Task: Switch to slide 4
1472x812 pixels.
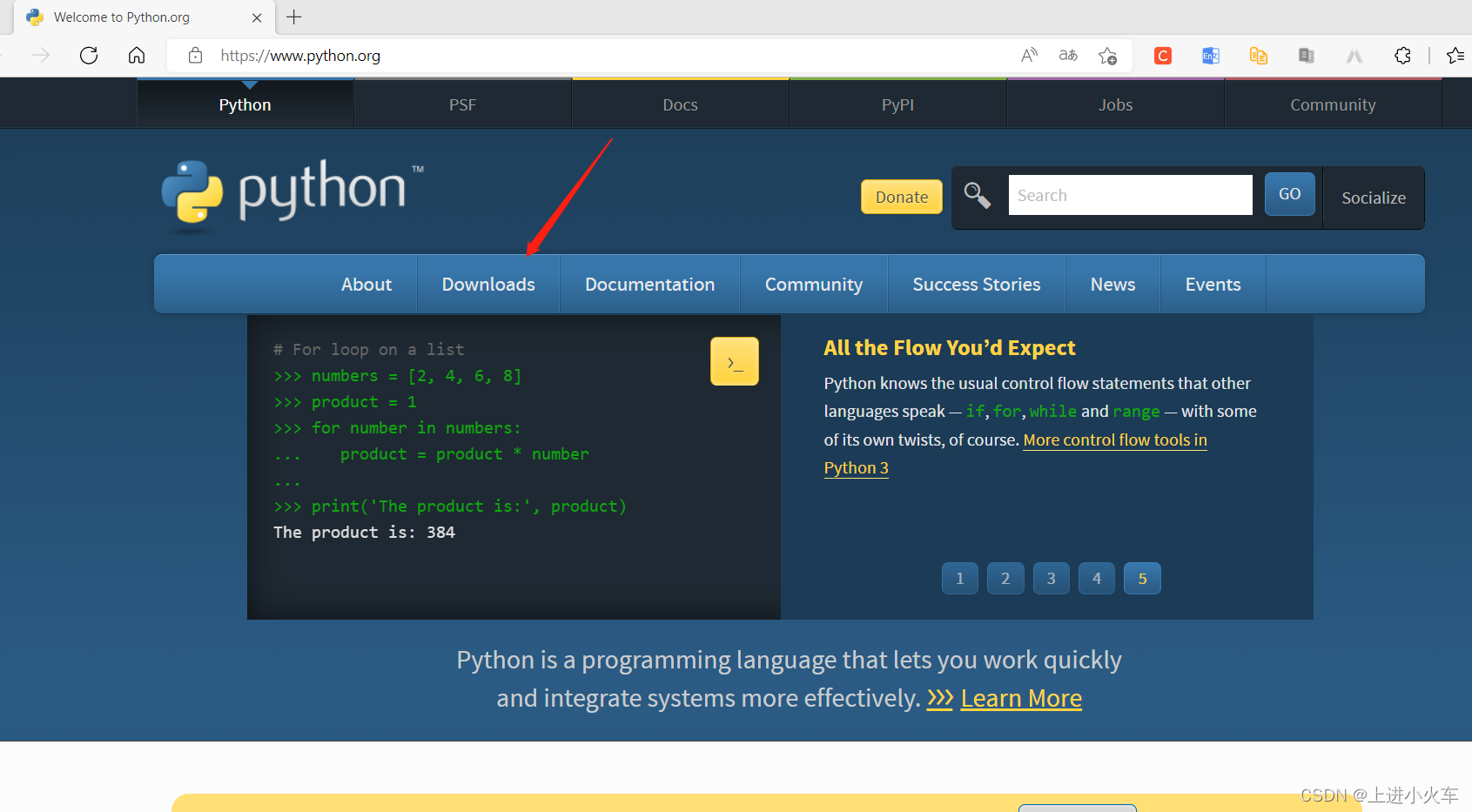Action: (1097, 579)
